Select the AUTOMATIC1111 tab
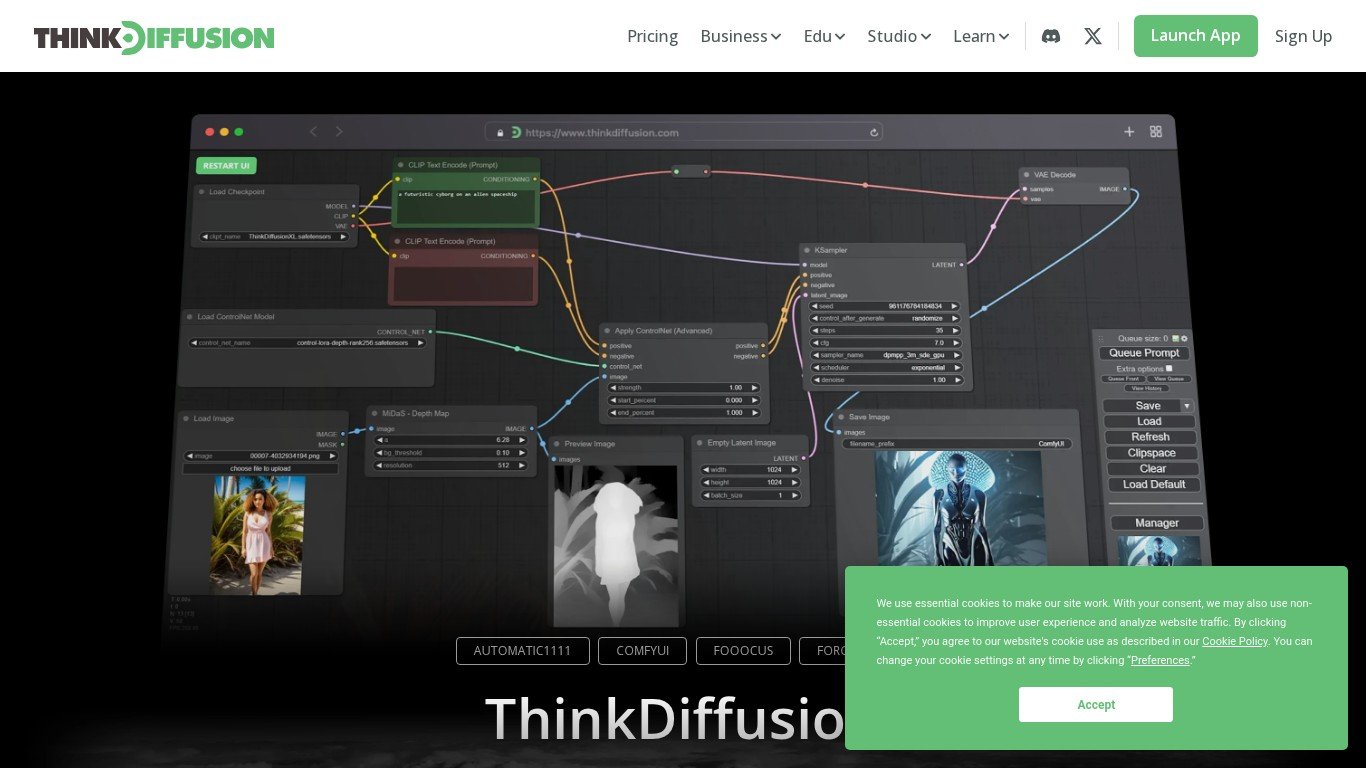The width and height of the screenshot is (1366, 768). point(522,651)
